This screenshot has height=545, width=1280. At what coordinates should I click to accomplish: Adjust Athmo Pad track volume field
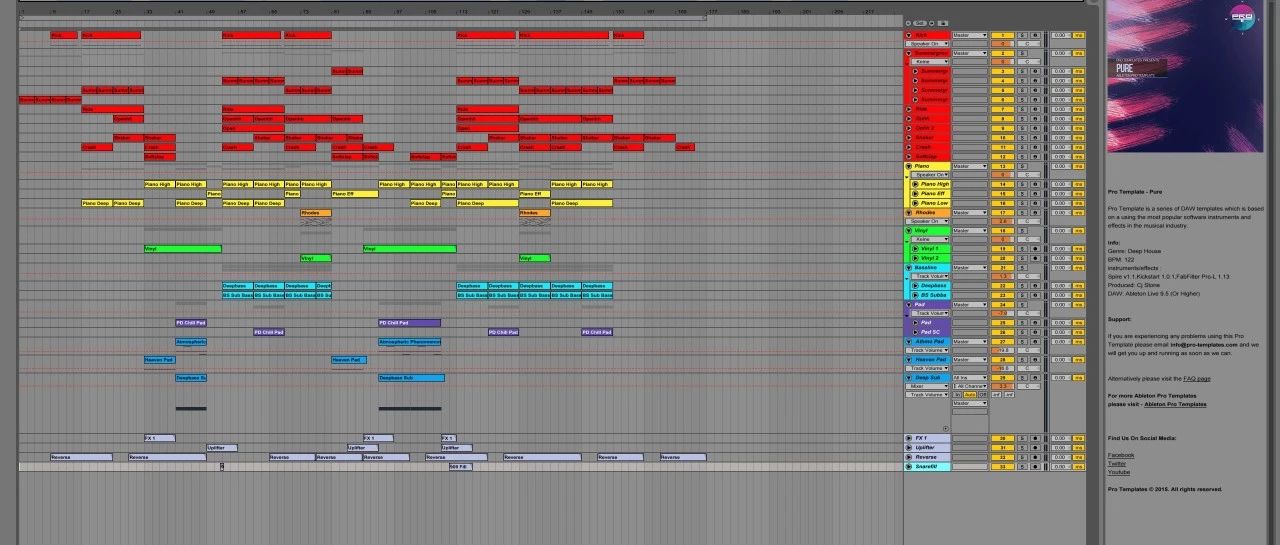click(x=1002, y=351)
